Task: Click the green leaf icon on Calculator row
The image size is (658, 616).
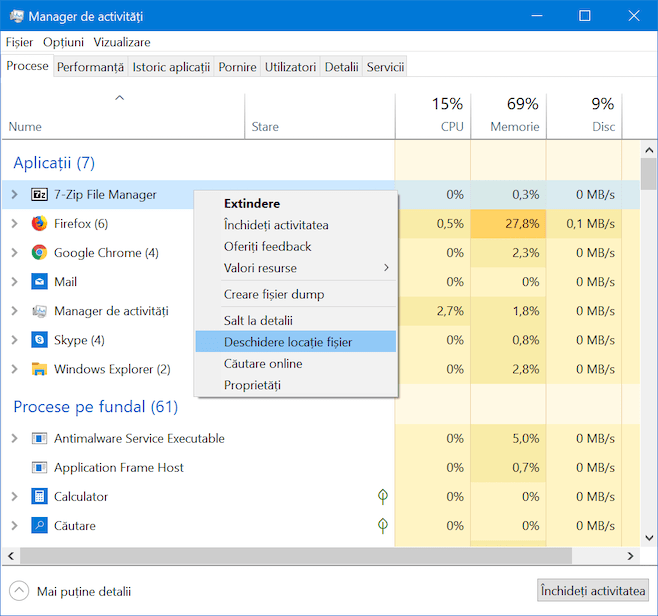Action: (382, 496)
